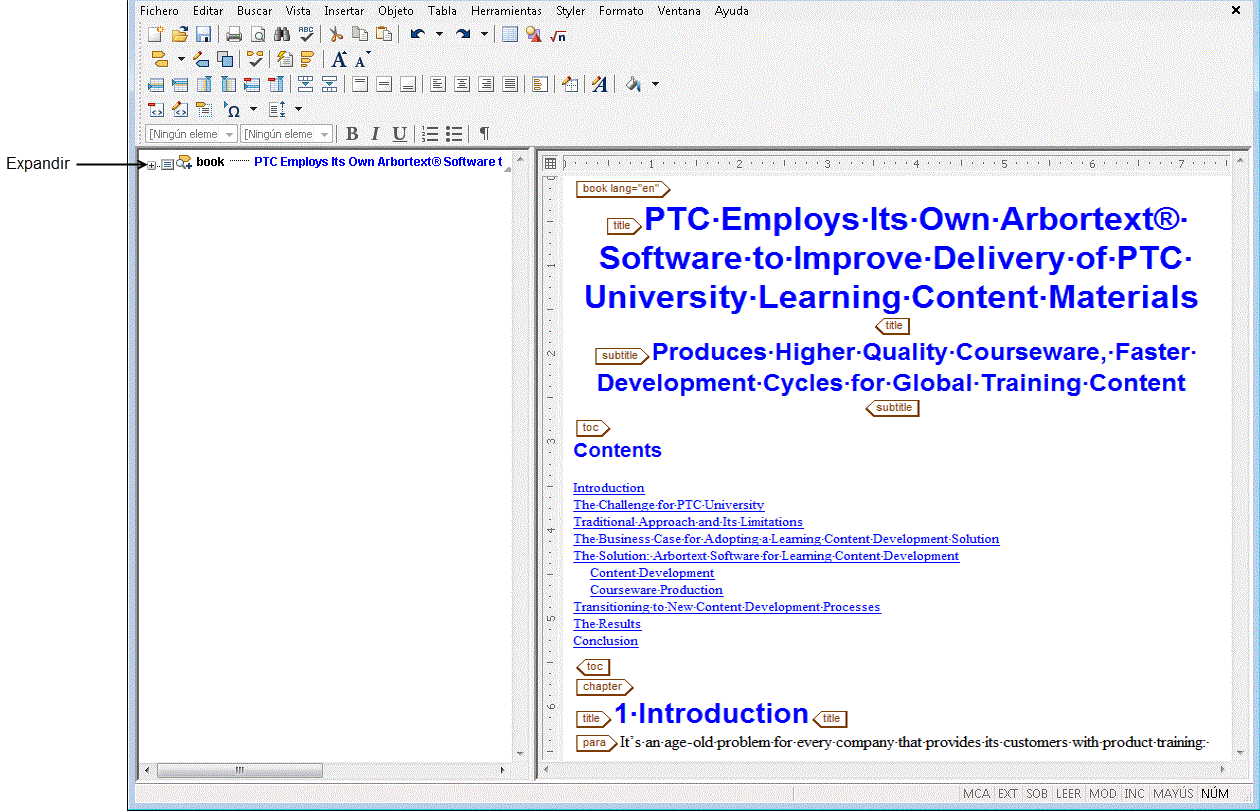Click the paint bucket shading icon
Screen dimensions: 1260x811
pos(633,84)
